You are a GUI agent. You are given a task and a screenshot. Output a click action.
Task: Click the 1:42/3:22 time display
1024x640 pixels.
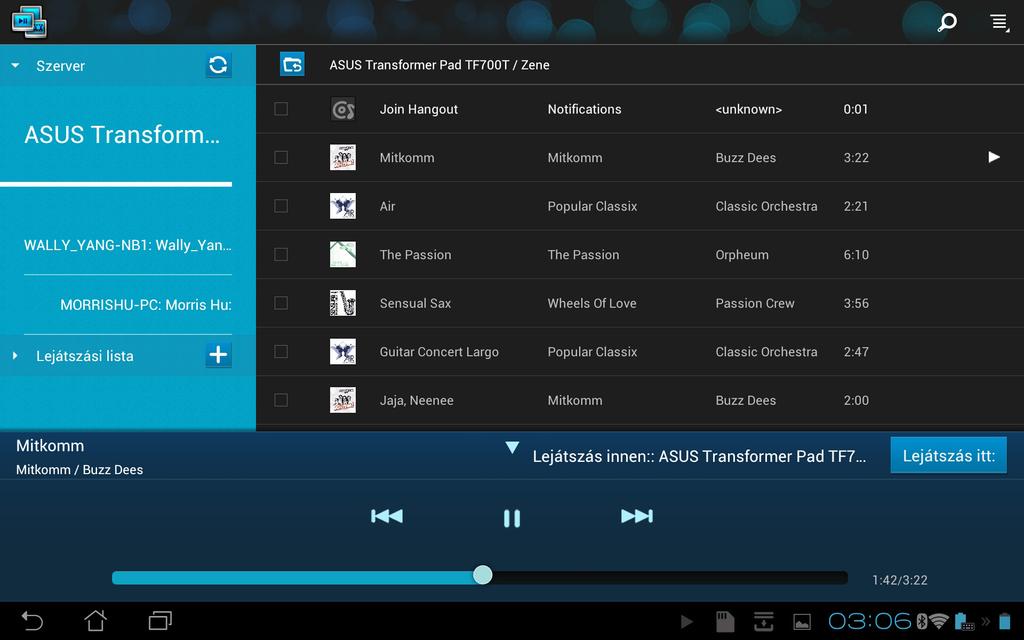(900, 580)
